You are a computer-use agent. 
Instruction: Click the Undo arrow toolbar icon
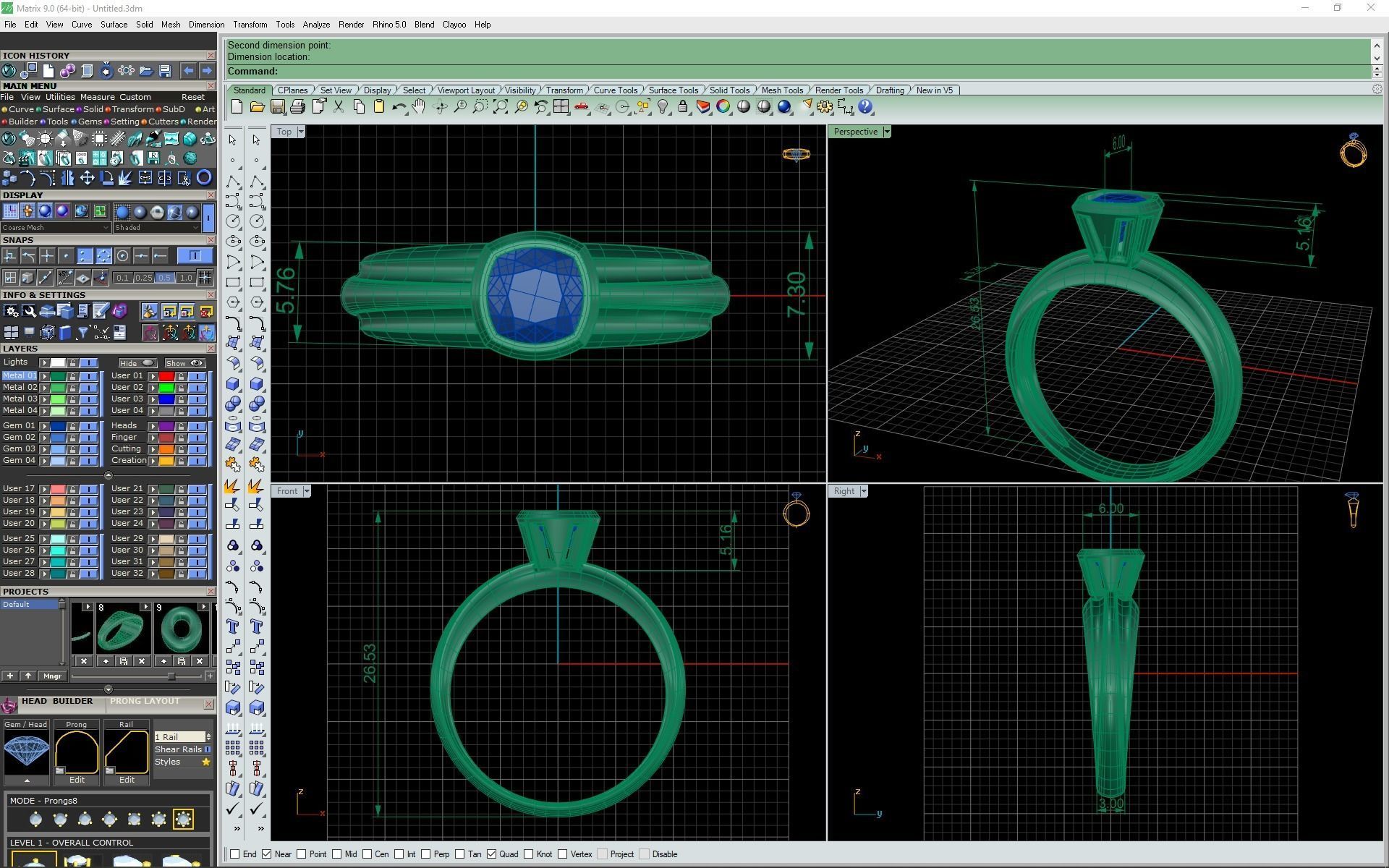399,107
